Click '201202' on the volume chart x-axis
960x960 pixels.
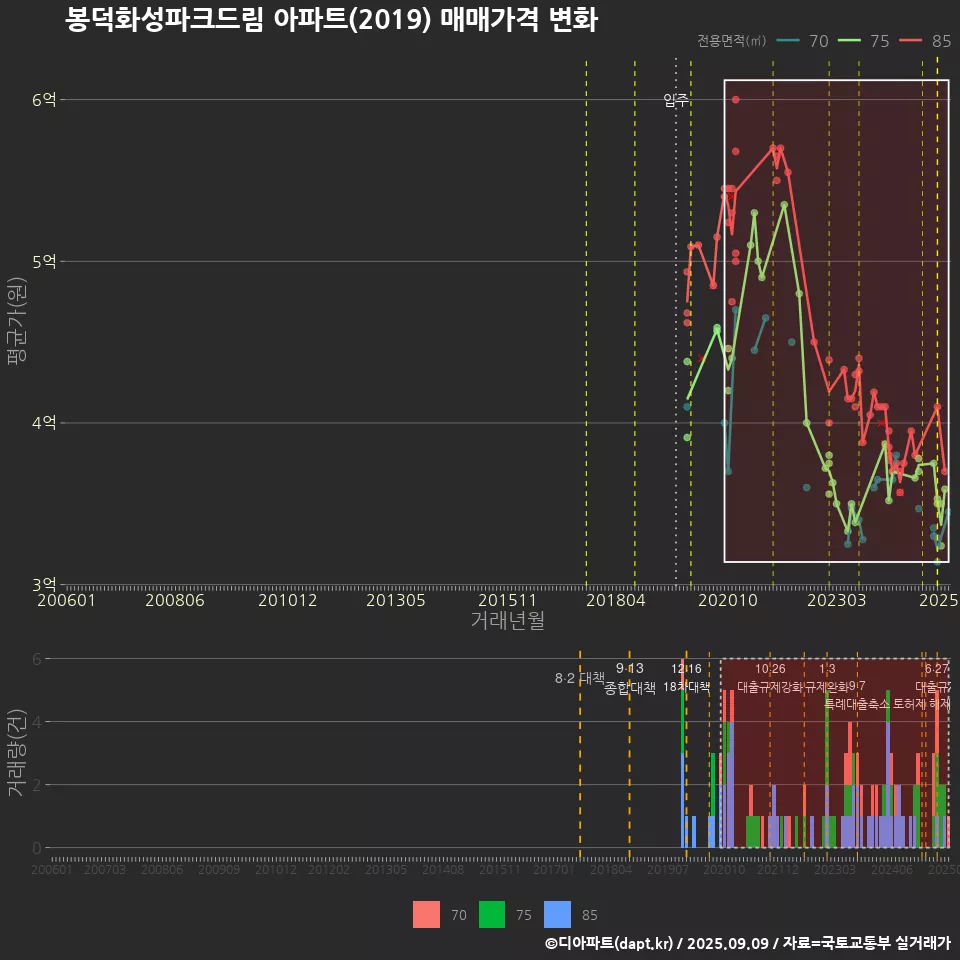[x=329, y=869]
